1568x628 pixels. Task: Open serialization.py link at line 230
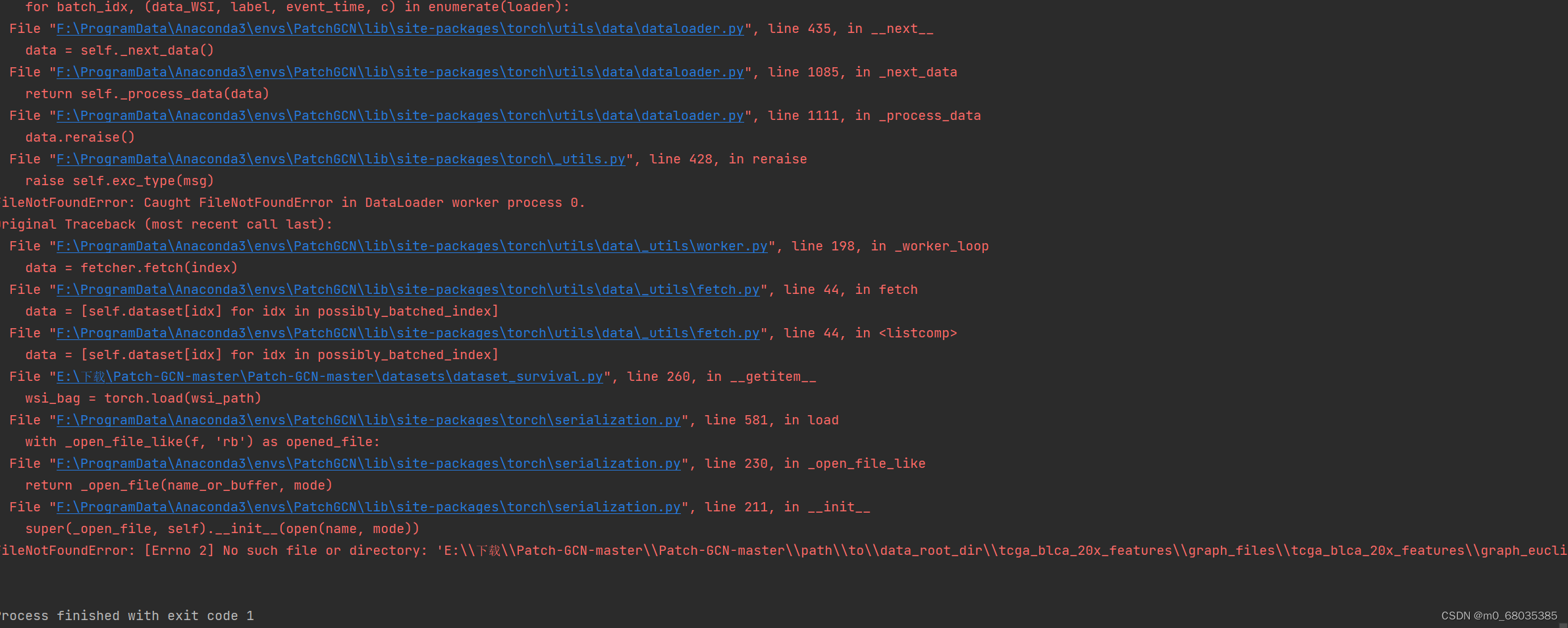367,463
